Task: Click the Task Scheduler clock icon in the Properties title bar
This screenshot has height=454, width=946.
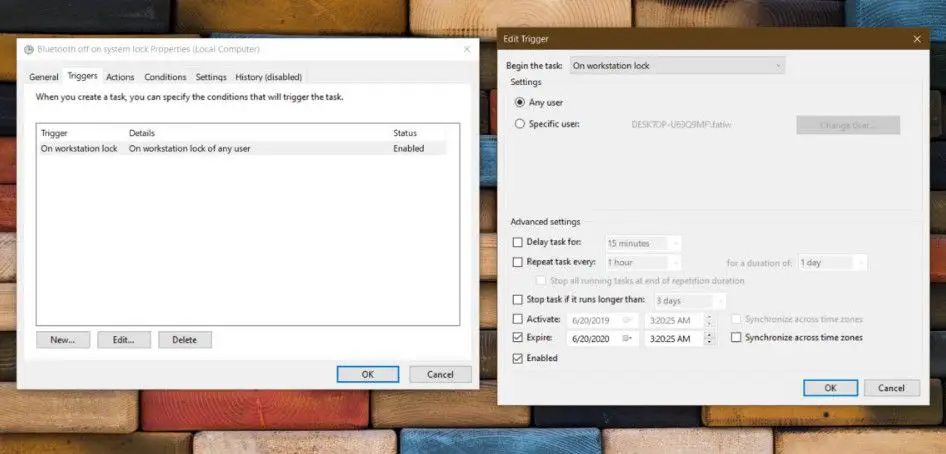Action: pos(28,49)
